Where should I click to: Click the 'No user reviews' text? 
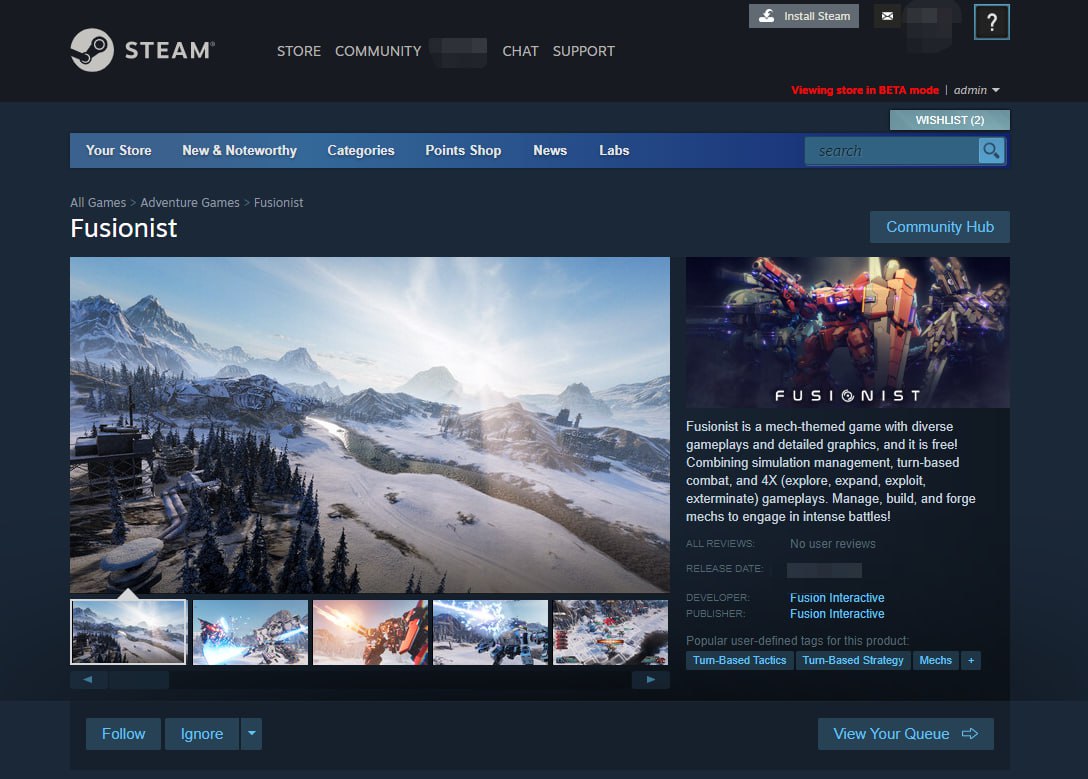[833, 544]
